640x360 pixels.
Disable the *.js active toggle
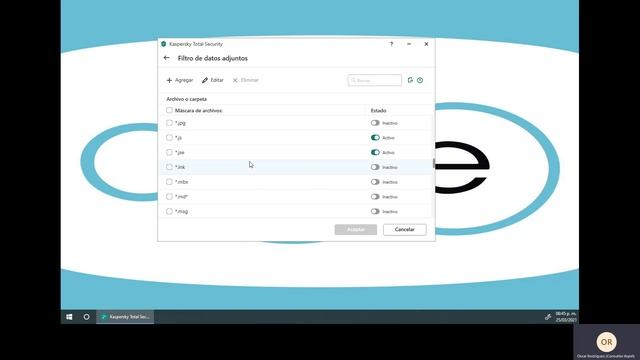[x=375, y=138]
